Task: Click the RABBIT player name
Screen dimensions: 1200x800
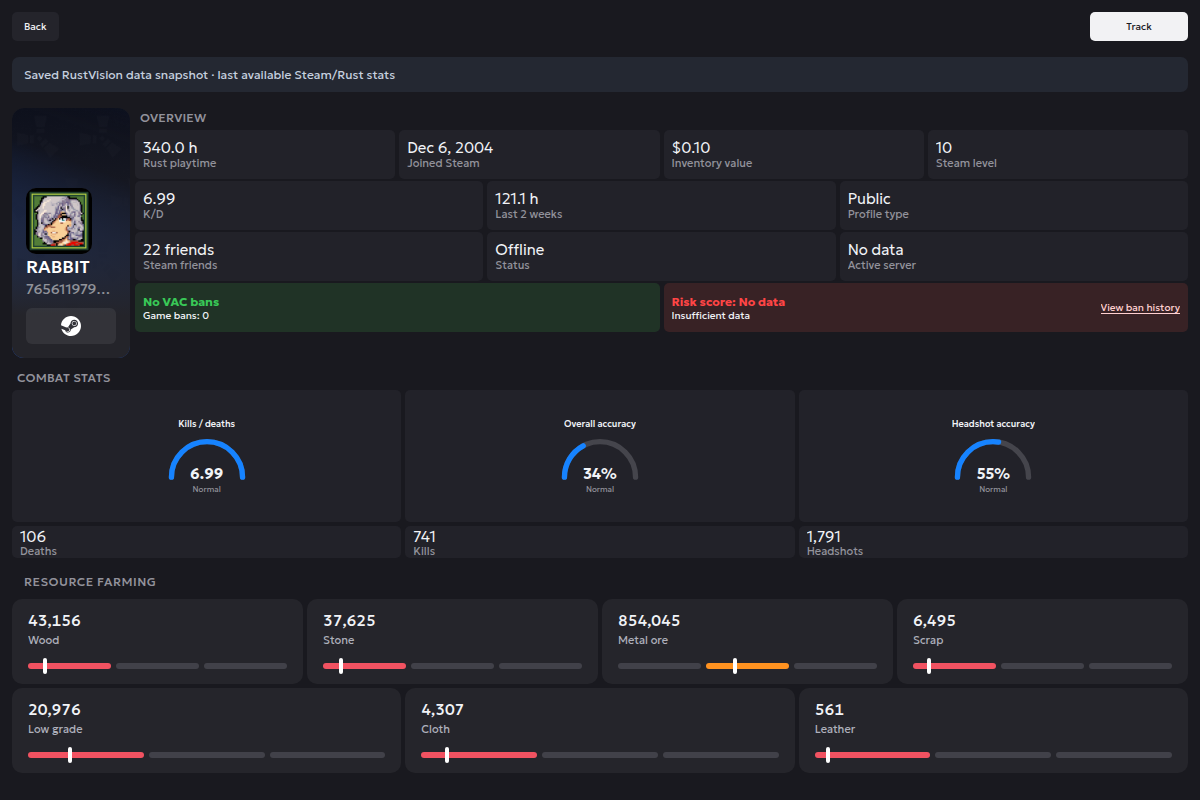Action: (x=58, y=267)
